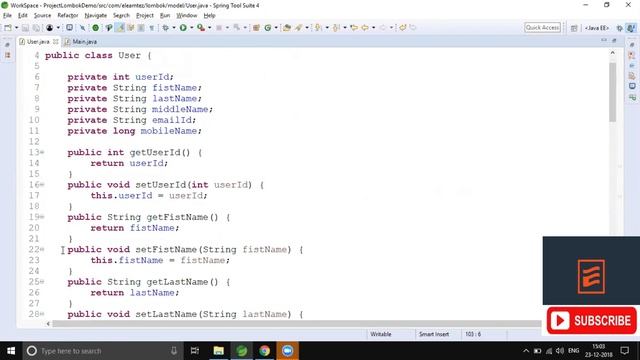The image size is (640, 360).
Task: Open File Explorer from the taskbar
Action: pos(218,351)
